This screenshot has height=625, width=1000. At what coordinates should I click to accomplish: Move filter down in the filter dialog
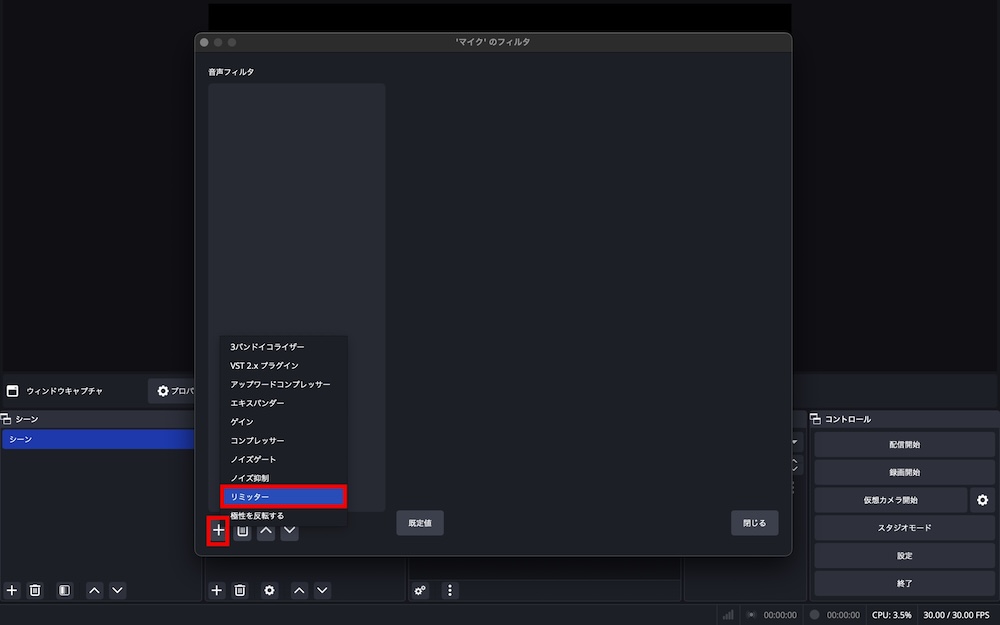coord(290,531)
